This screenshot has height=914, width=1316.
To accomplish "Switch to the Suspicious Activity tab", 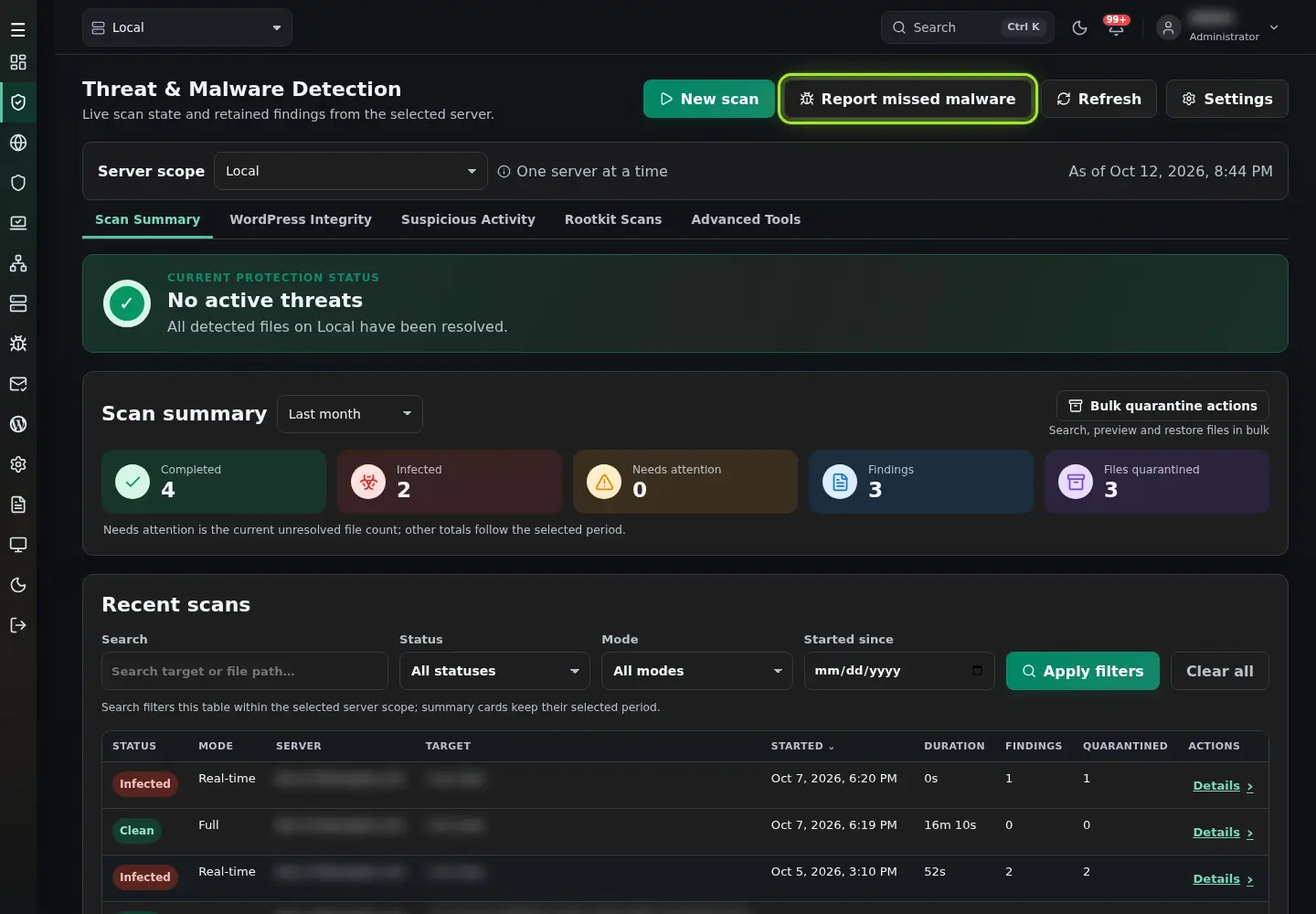I will coord(468,219).
